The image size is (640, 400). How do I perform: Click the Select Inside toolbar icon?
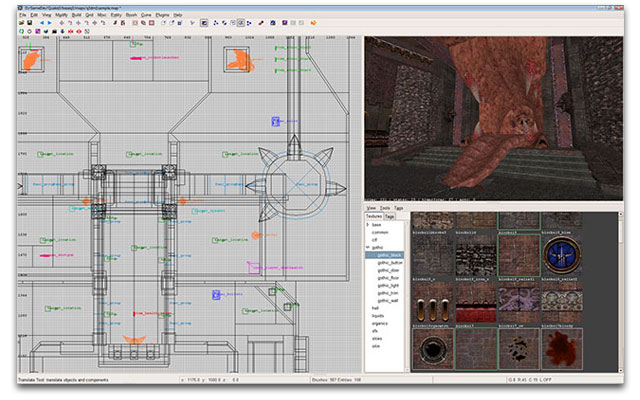tap(123, 23)
